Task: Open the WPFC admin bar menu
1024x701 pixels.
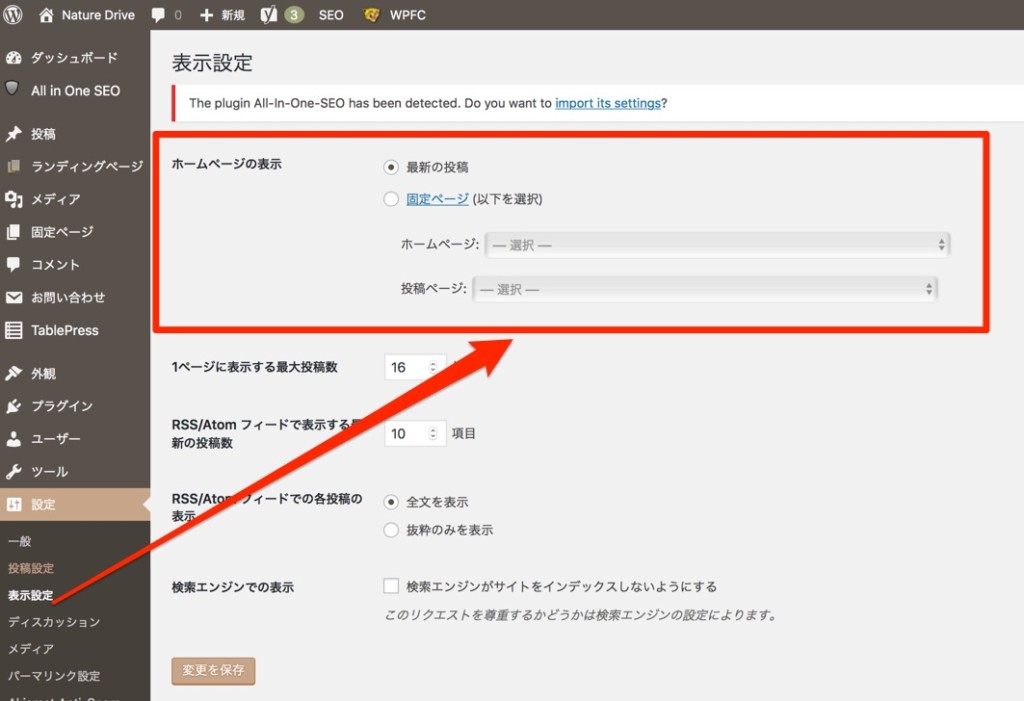Action: (x=408, y=15)
